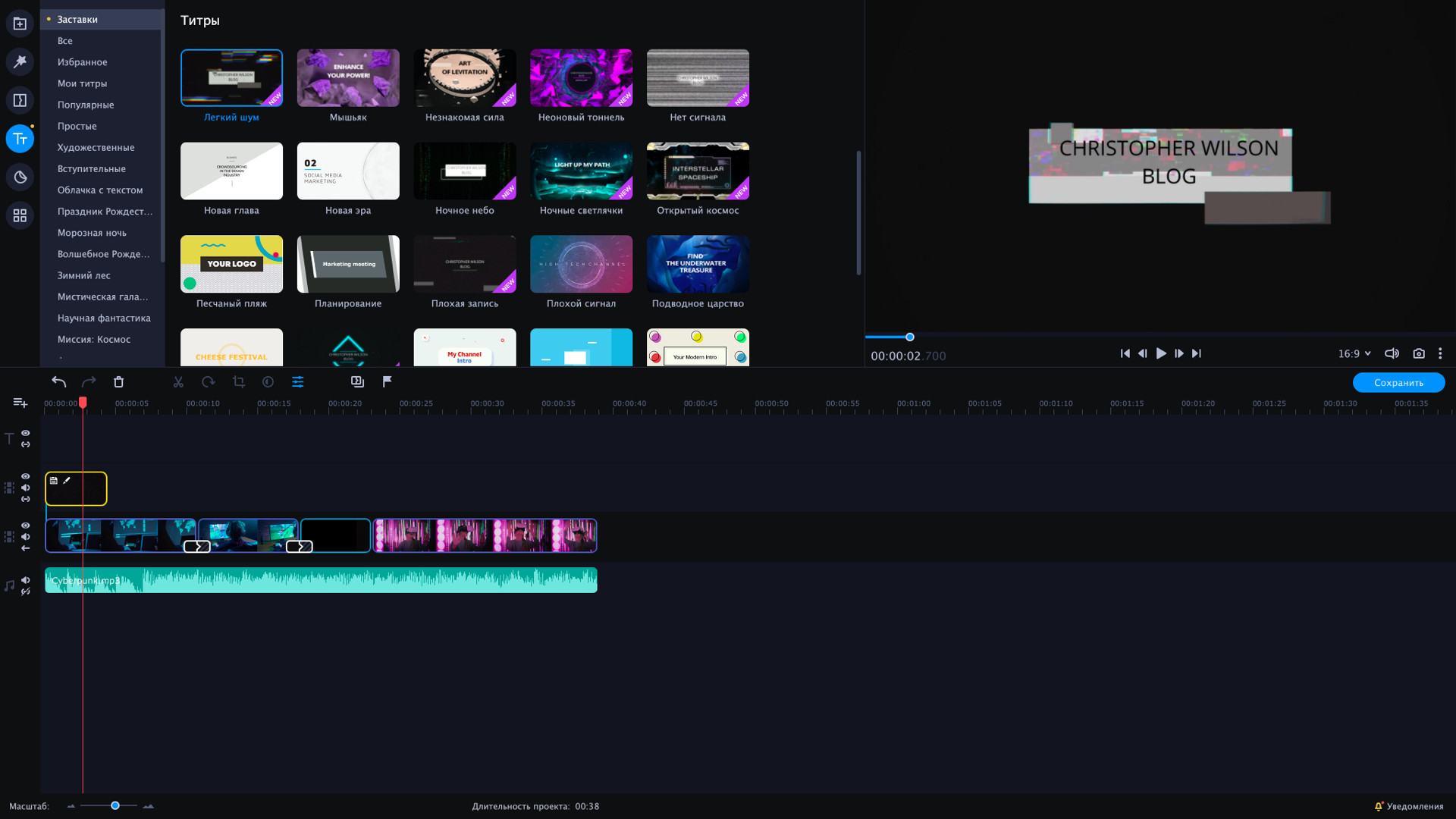The height and width of the screenshot is (819, 1456).
Task: Select the Популярные titles category
Action: (x=86, y=105)
